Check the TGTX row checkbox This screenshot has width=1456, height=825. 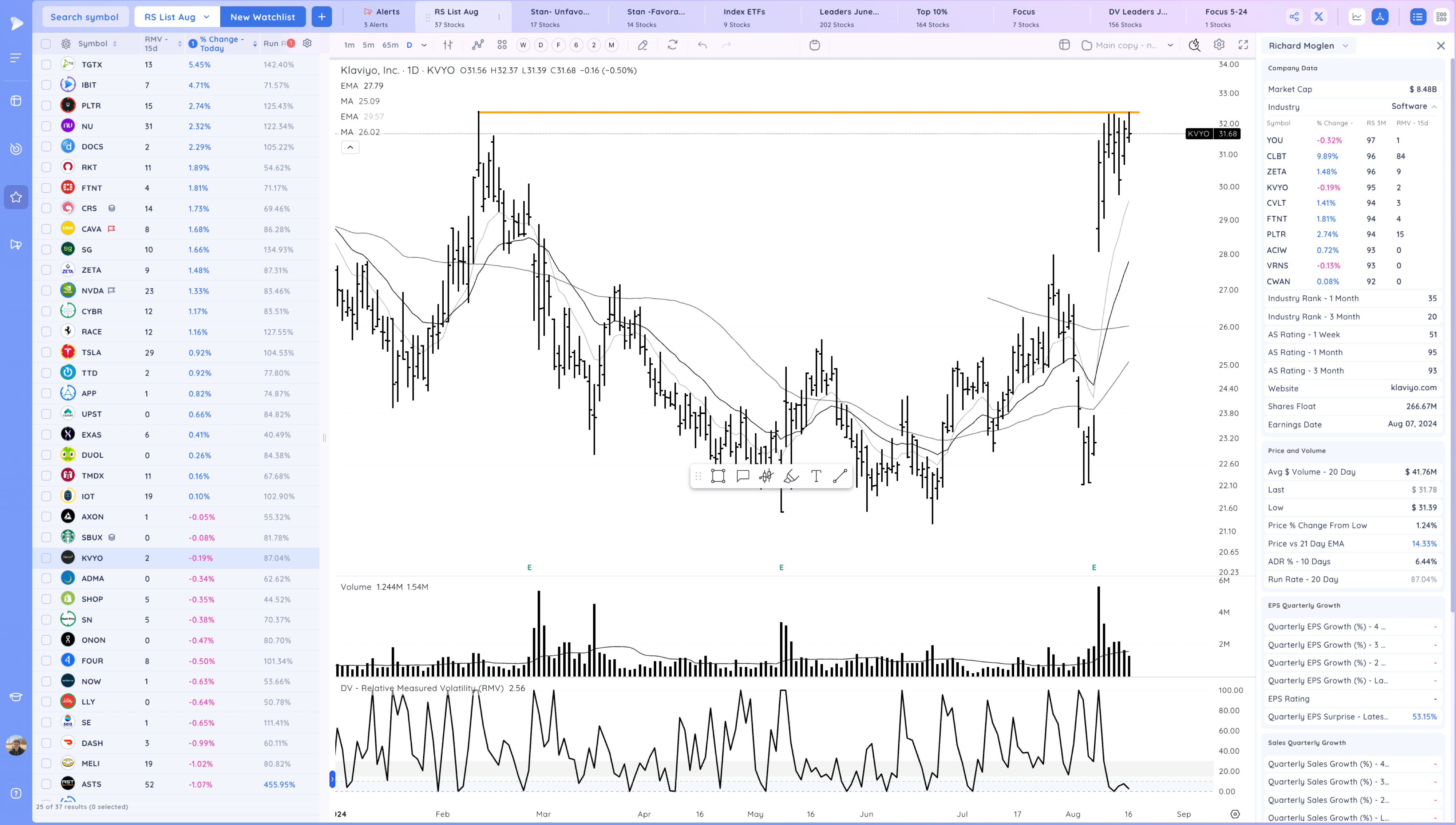[47, 64]
